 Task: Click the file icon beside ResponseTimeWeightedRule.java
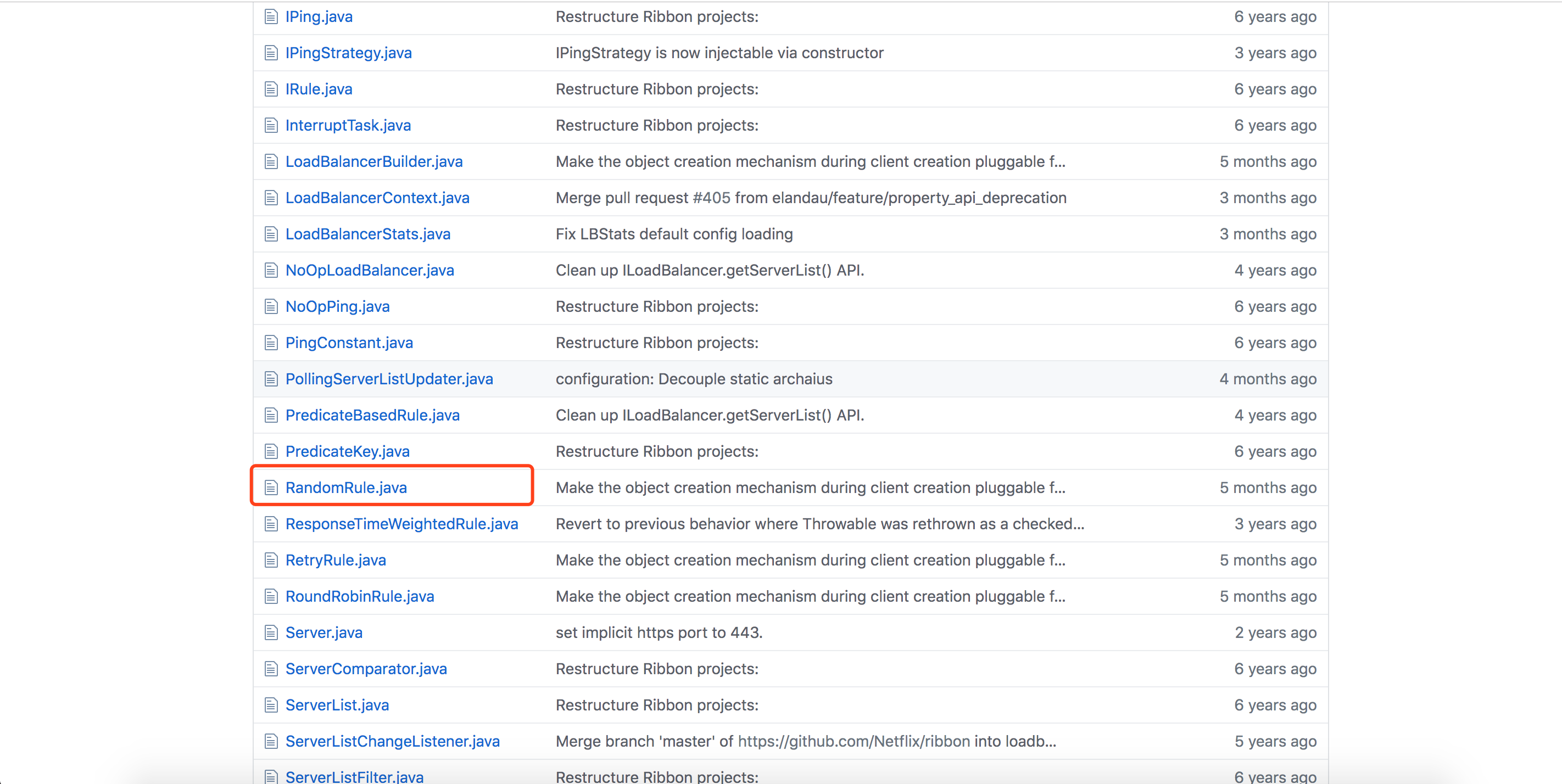(270, 524)
